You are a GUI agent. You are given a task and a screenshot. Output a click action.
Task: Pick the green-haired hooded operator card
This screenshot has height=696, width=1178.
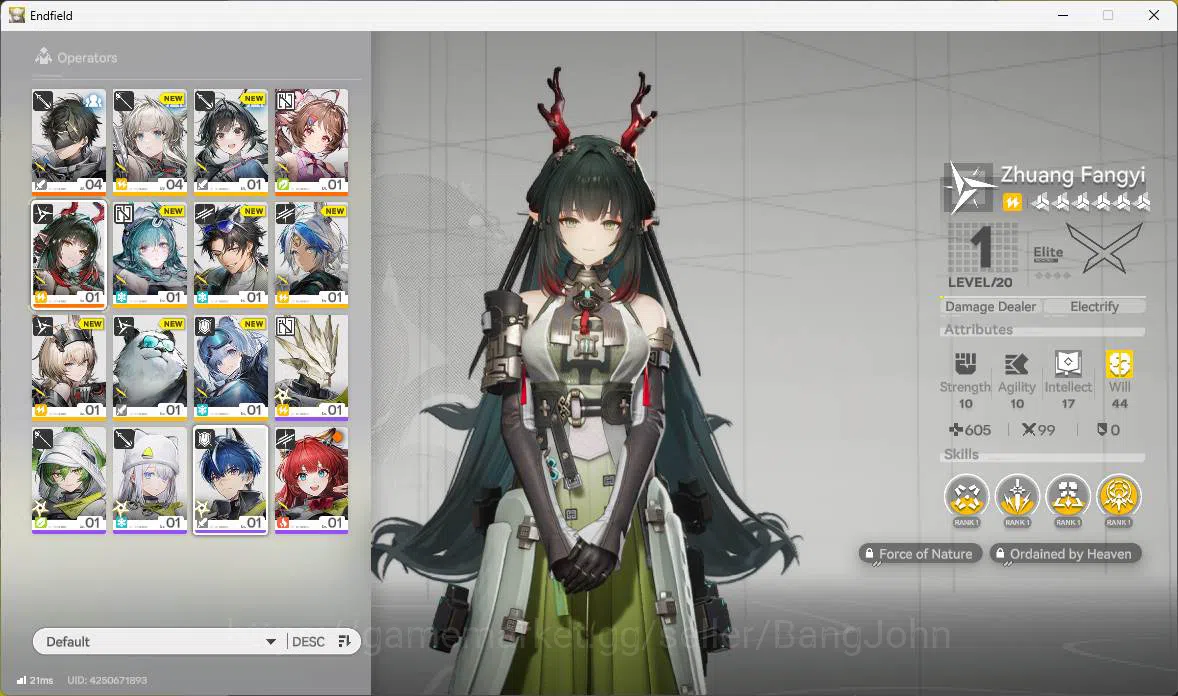[x=69, y=480]
